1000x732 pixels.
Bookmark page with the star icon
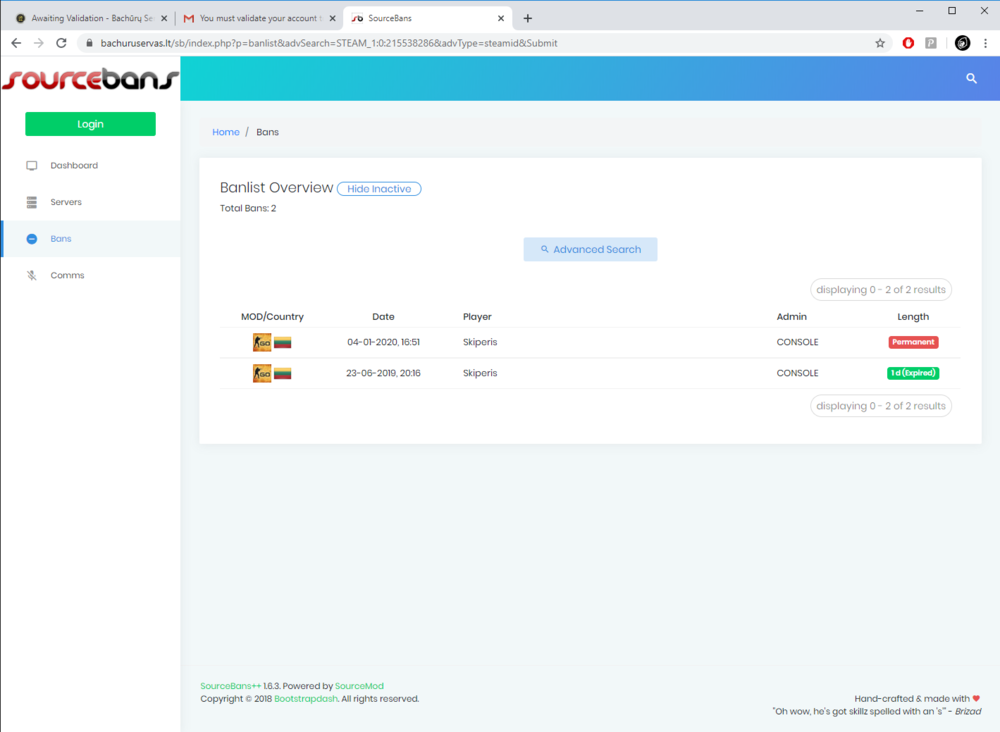coord(880,43)
